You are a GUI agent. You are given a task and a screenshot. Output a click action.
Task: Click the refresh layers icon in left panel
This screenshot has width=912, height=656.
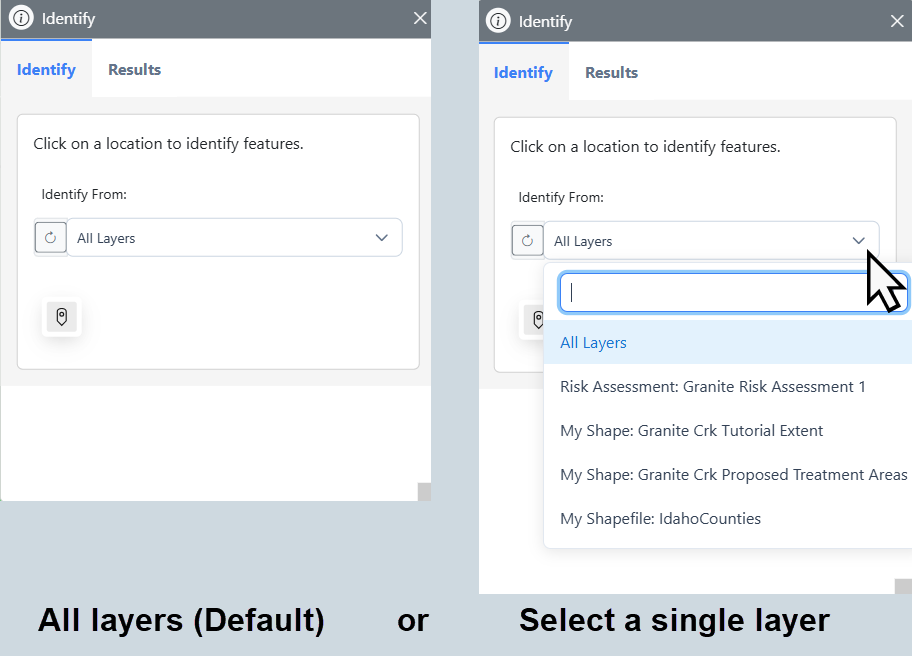(x=51, y=237)
